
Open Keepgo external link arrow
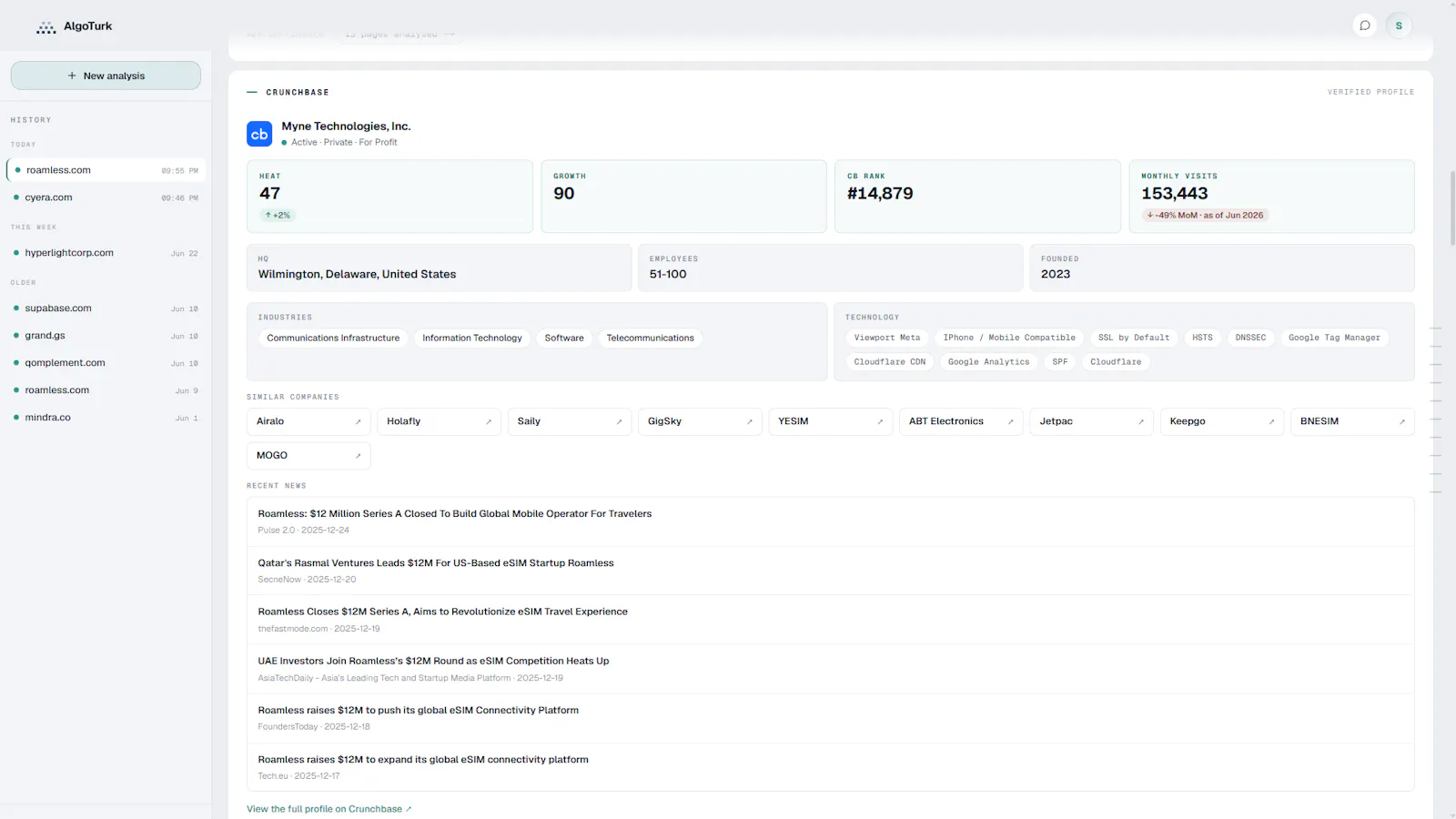(x=1271, y=421)
